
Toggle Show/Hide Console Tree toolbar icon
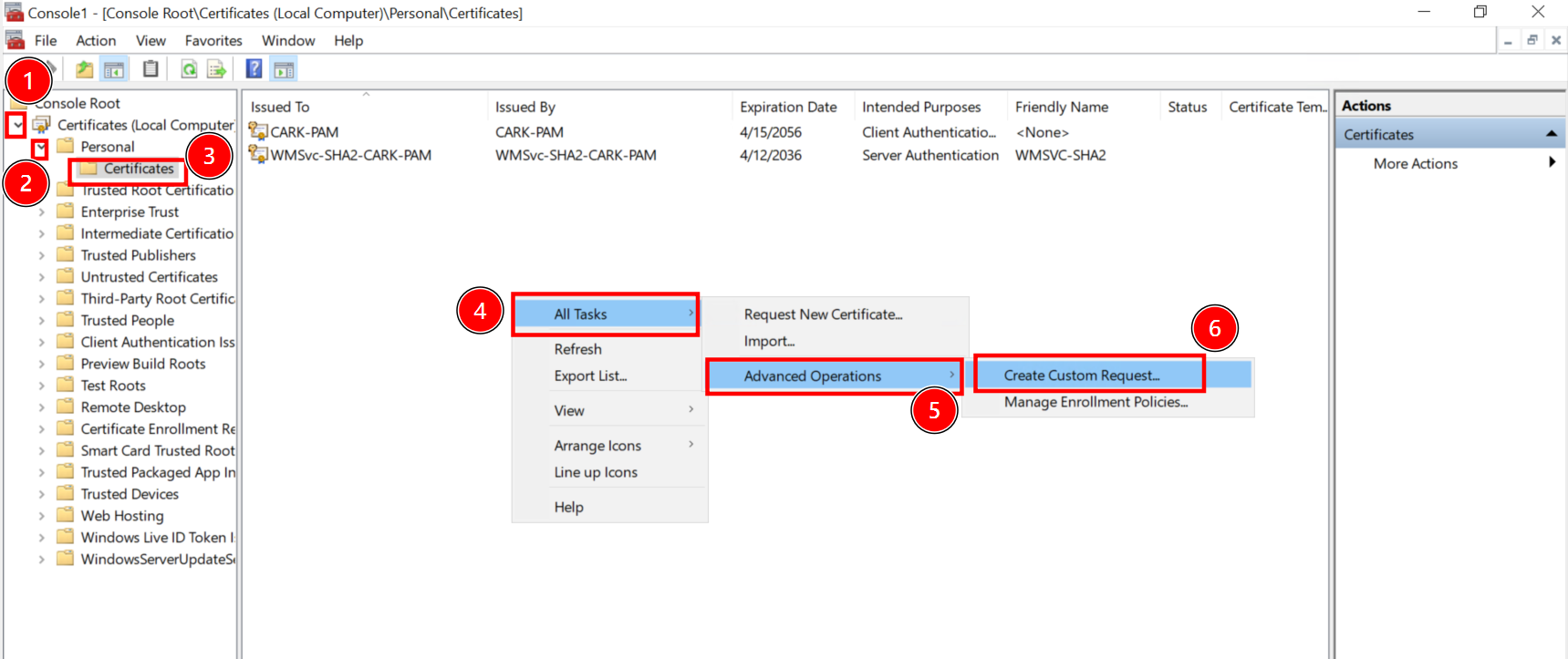tap(114, 69)
